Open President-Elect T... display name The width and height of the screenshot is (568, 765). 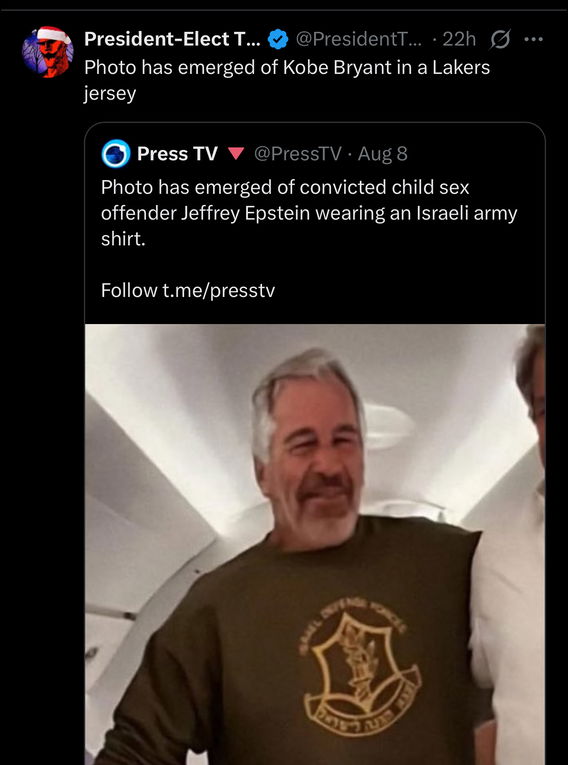click(172, 39)
